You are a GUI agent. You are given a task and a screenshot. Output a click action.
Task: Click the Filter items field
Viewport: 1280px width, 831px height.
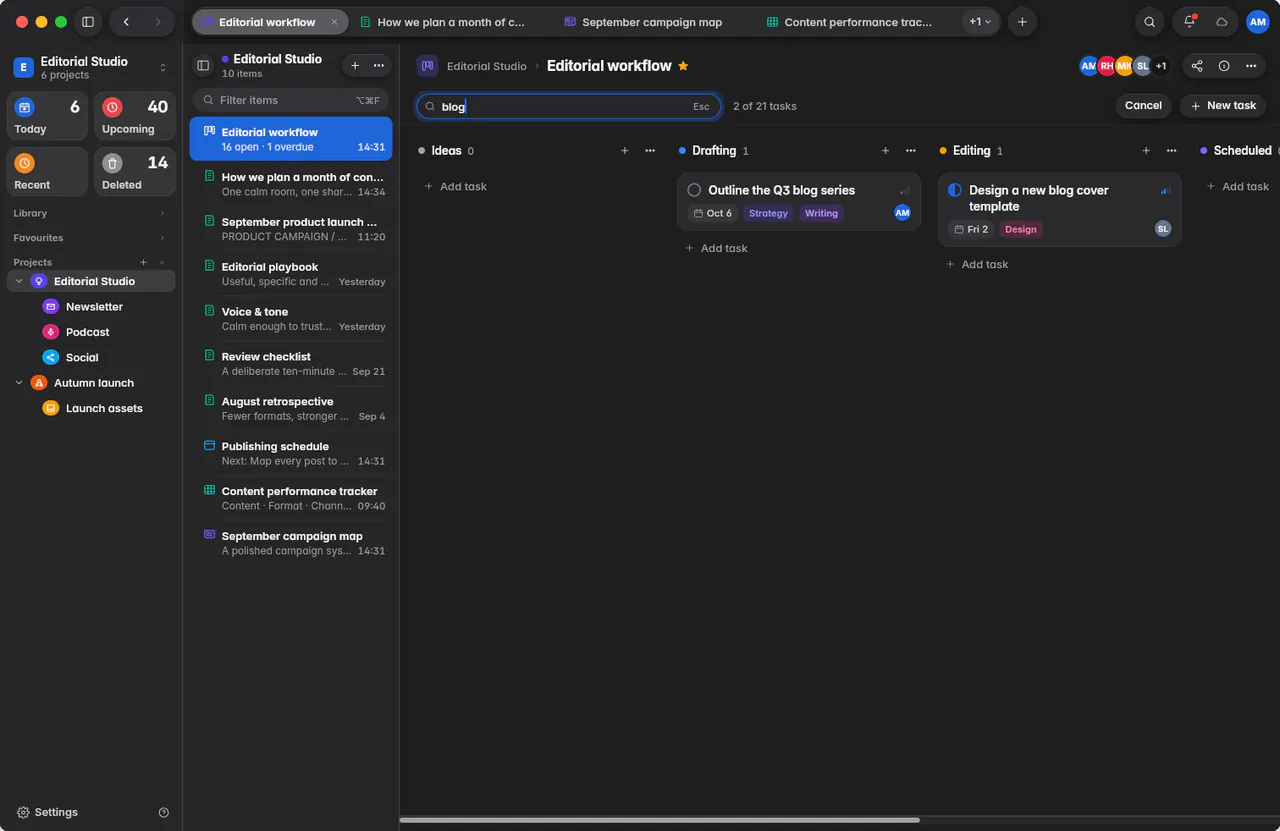tap(290, 100)
